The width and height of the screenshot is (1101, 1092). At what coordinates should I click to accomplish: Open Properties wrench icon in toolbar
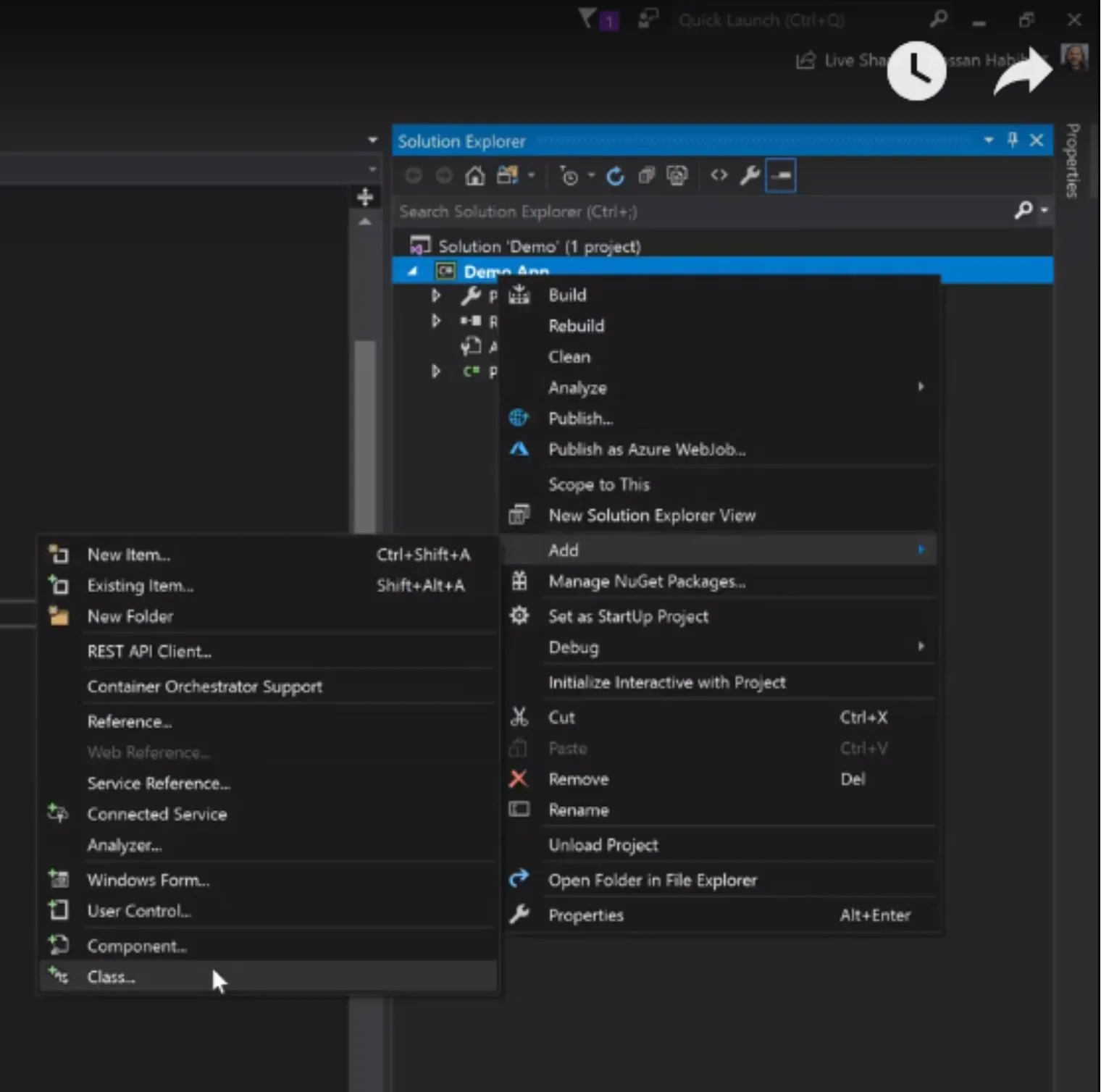(750, 176)
